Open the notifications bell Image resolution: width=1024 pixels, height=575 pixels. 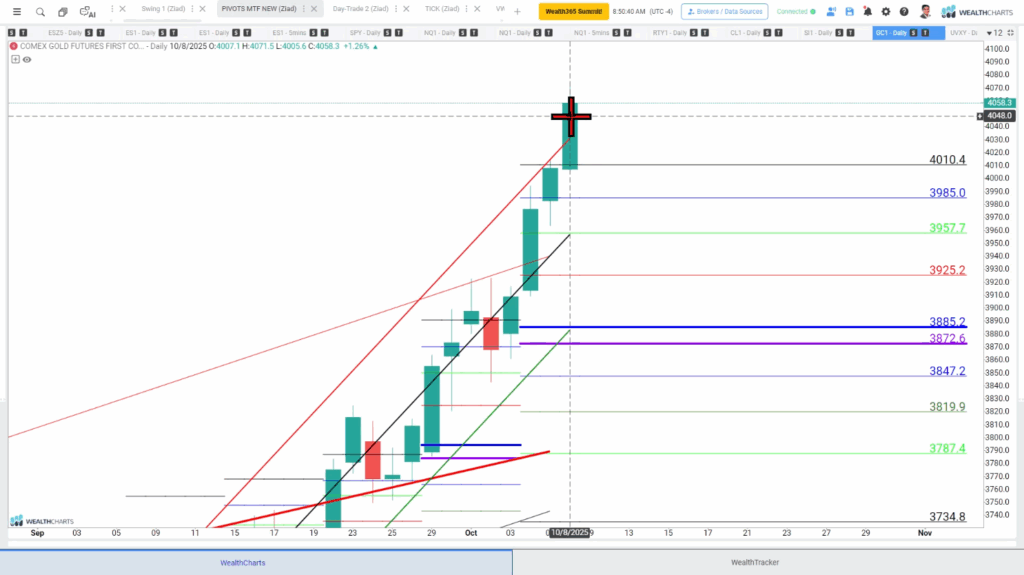click(867, 12)
